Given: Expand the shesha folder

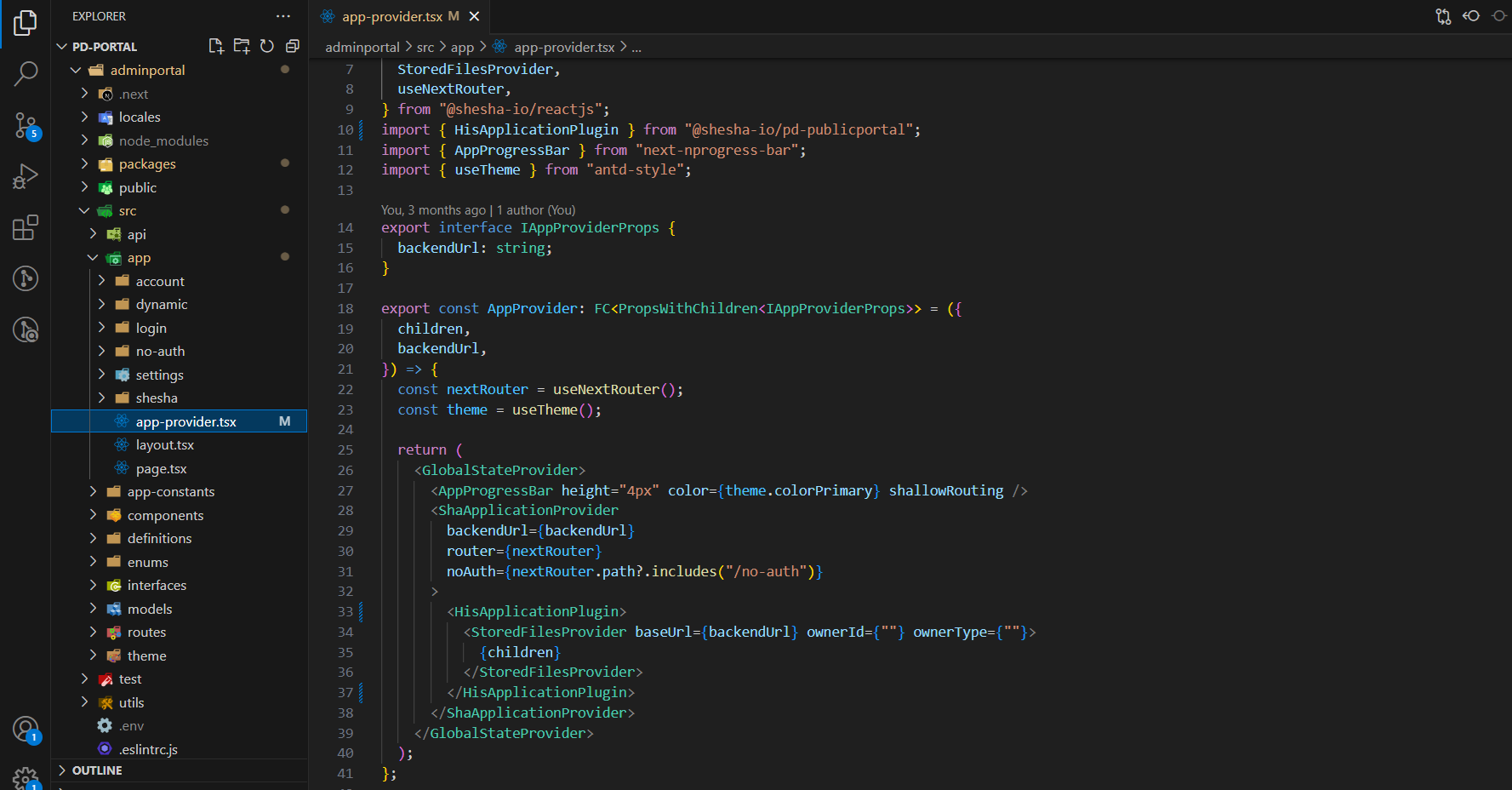Looking at the screenshot, I should (101, 398).
